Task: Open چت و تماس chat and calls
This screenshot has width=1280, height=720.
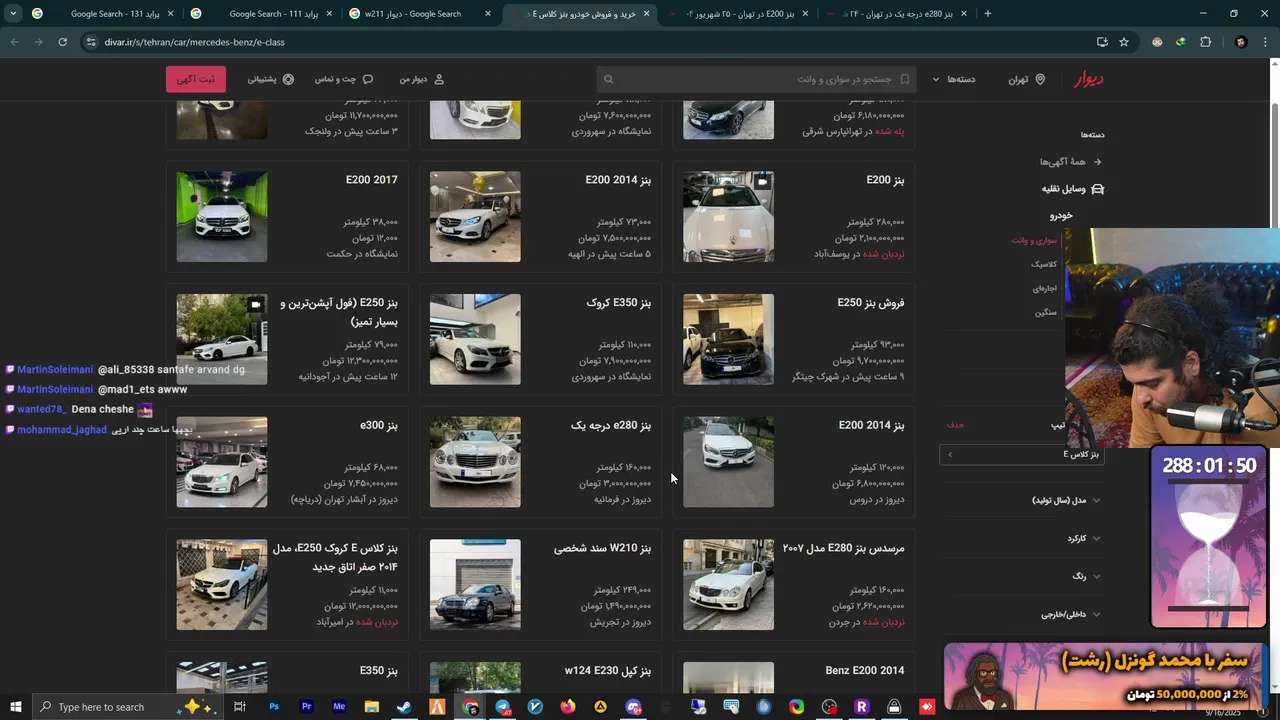Action: [344, 79]
